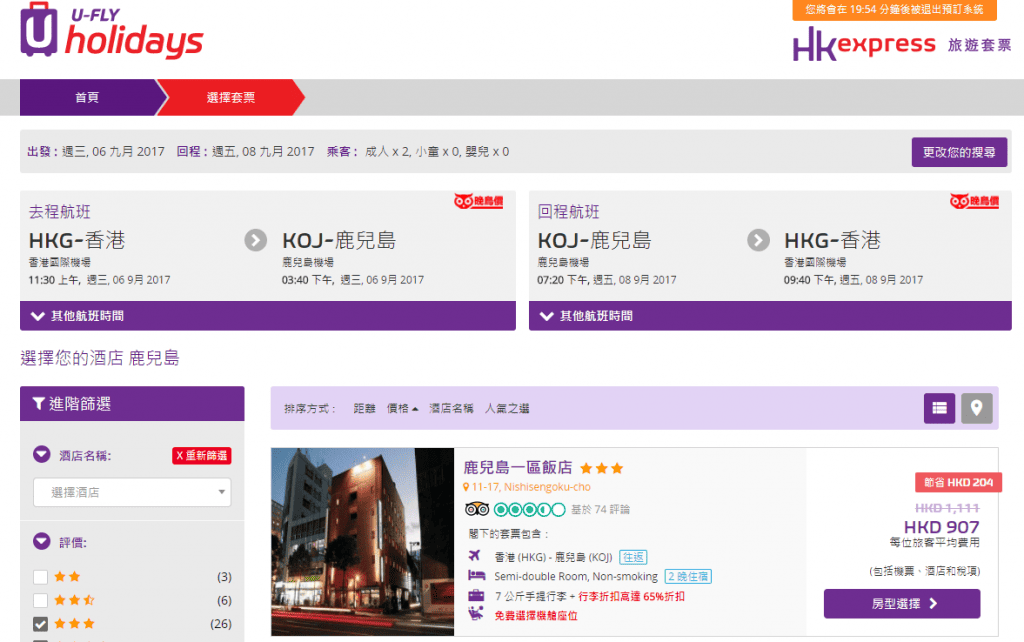This screenshot has width=1024, height=642.
Task: Switch to list view icon
Action: 939,408
